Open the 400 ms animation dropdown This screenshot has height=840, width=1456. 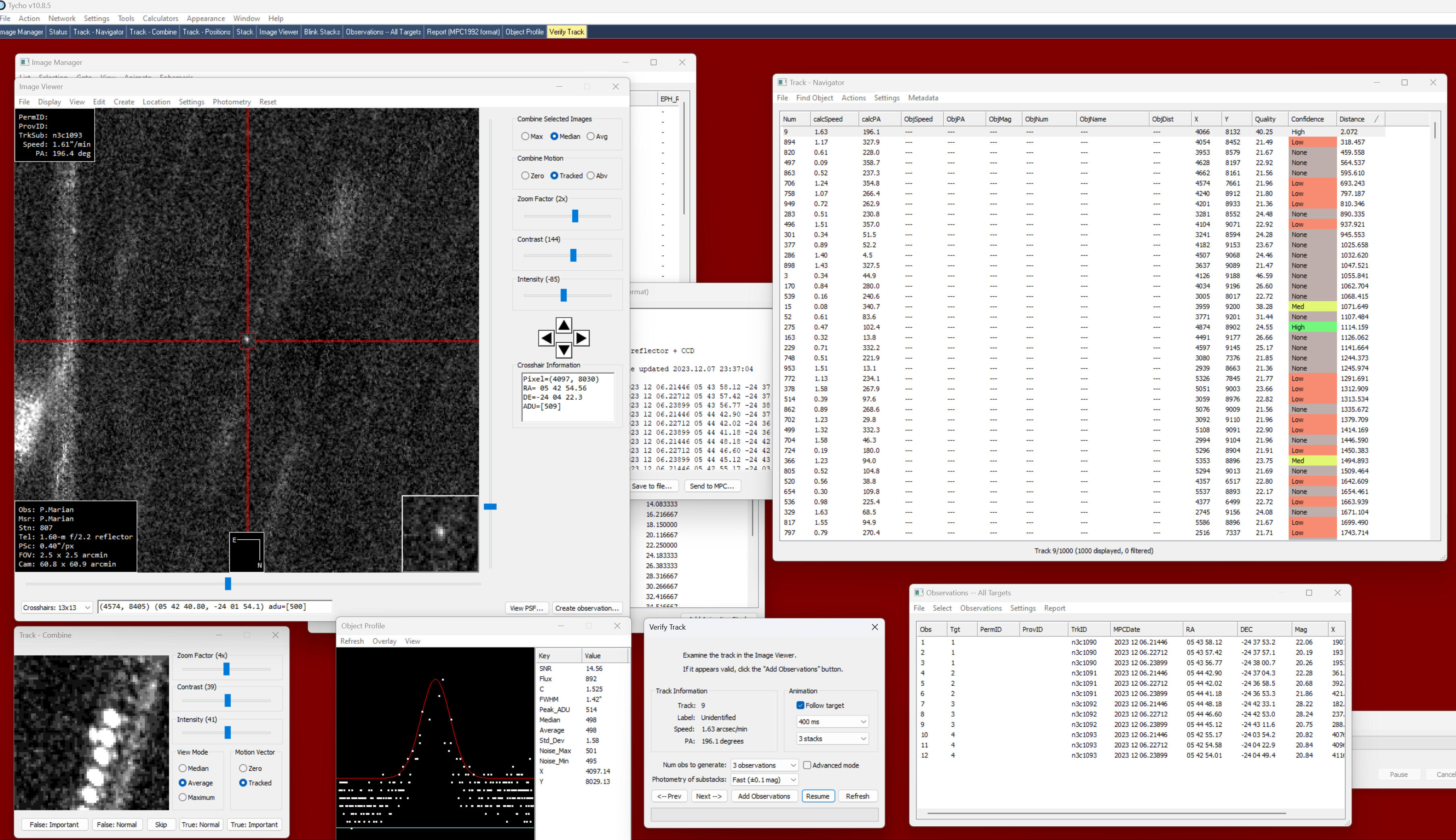[832, 722]
